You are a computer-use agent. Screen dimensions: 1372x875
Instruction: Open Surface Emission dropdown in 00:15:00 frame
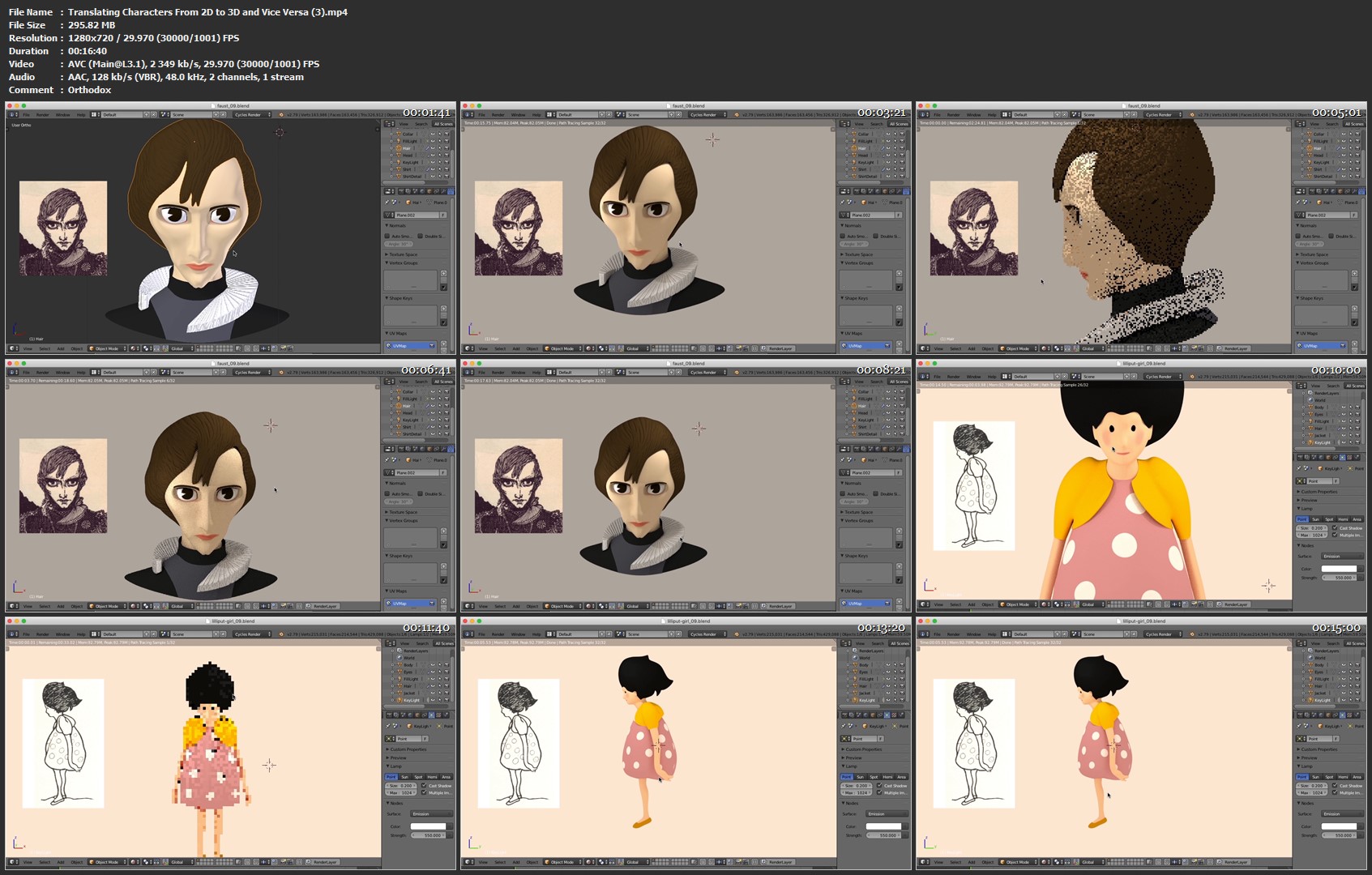point(1342,813)
